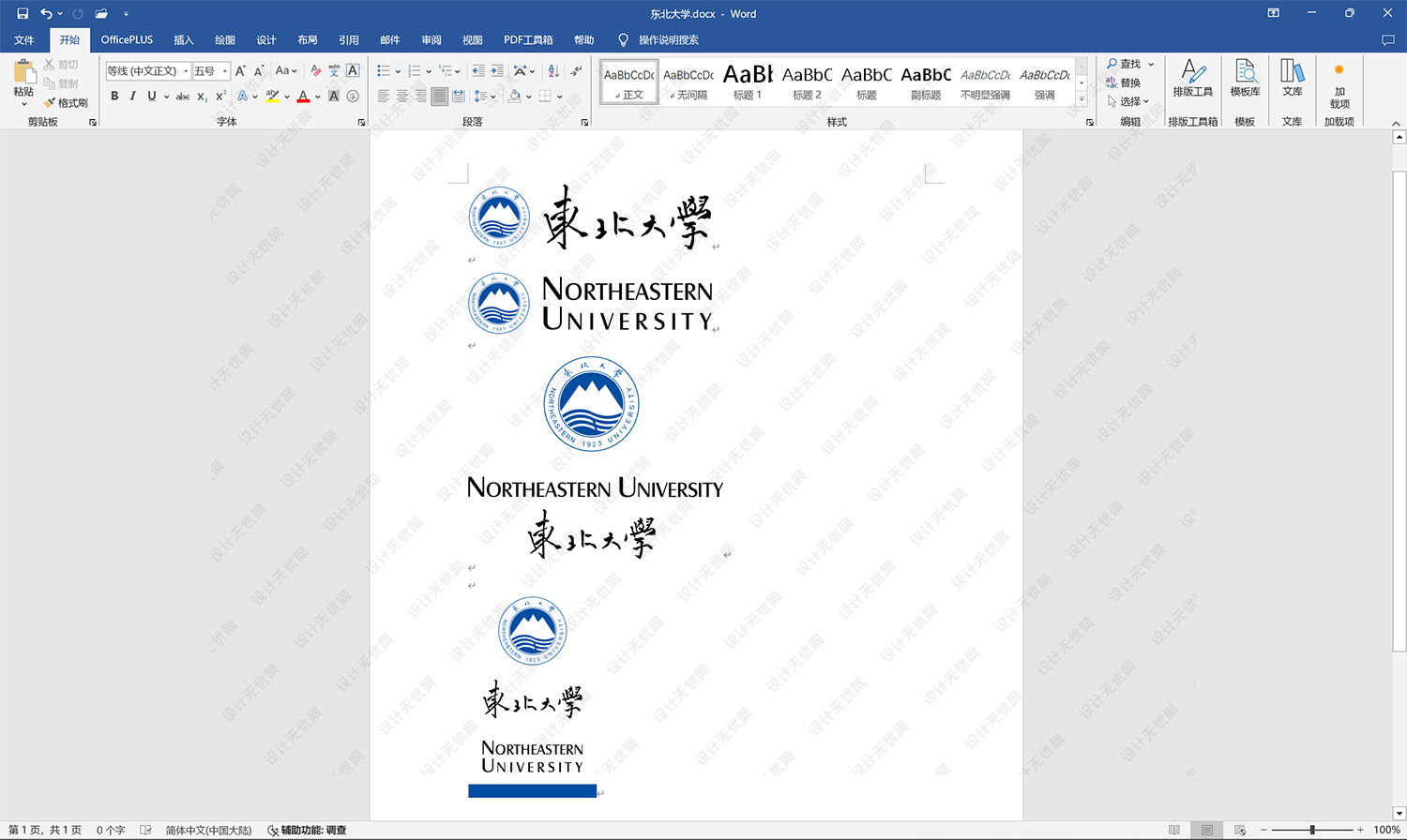Switch to the PDF工具箱 tab
This screenshot has width=1407, height=840.
pyautogui.click(x=528, y=40)
